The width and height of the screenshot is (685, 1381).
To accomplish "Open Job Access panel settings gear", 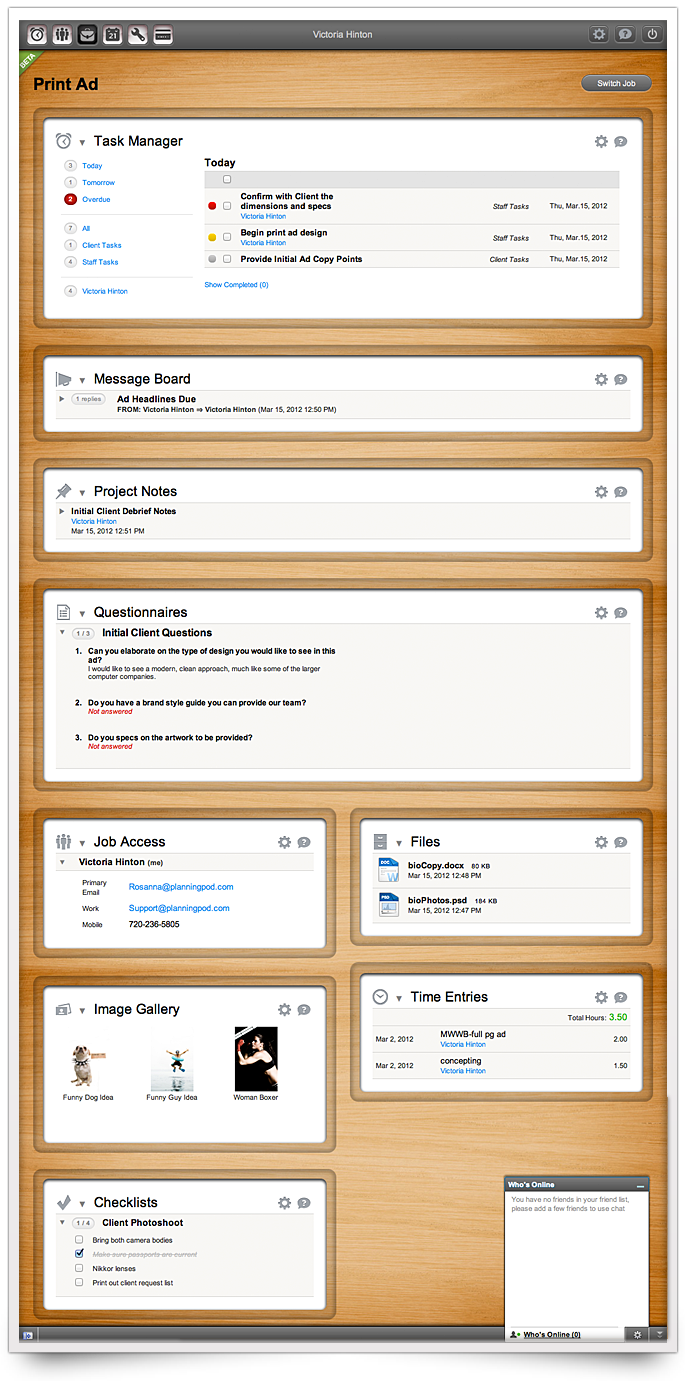I will tap(284, 843).
